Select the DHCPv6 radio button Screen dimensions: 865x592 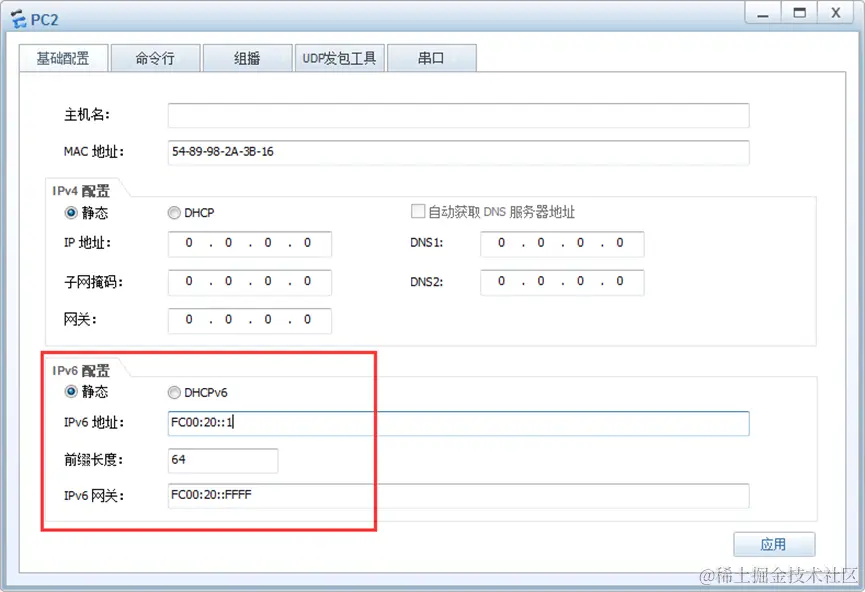[174, 392]
